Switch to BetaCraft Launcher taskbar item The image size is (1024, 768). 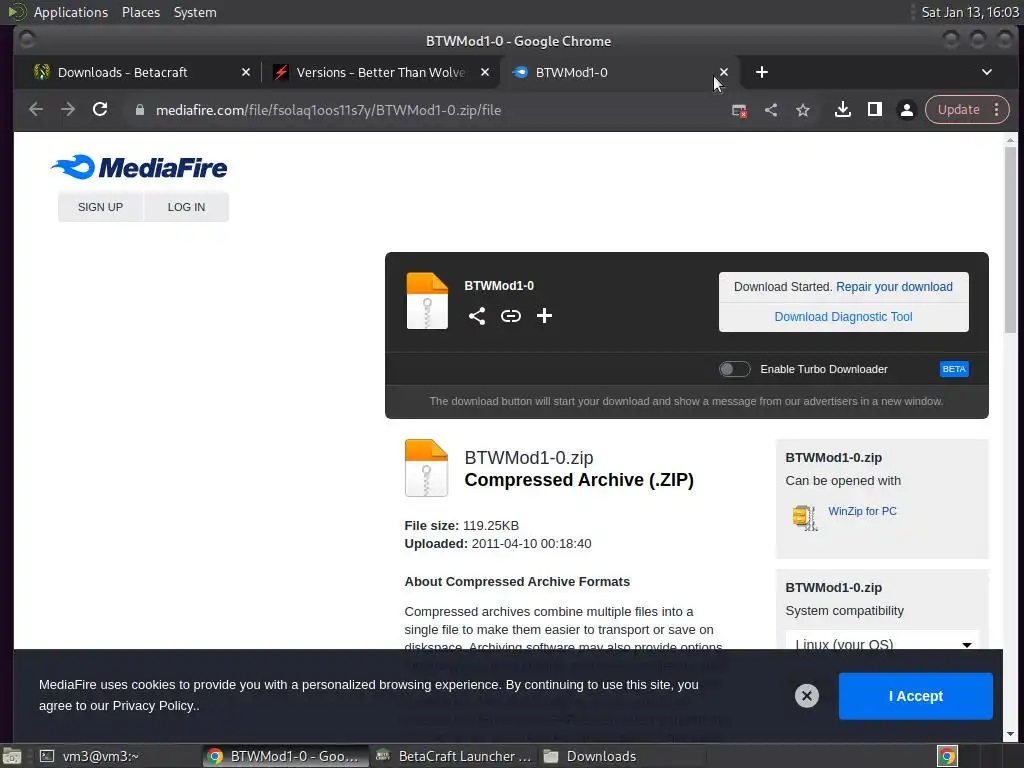point(454,756)
